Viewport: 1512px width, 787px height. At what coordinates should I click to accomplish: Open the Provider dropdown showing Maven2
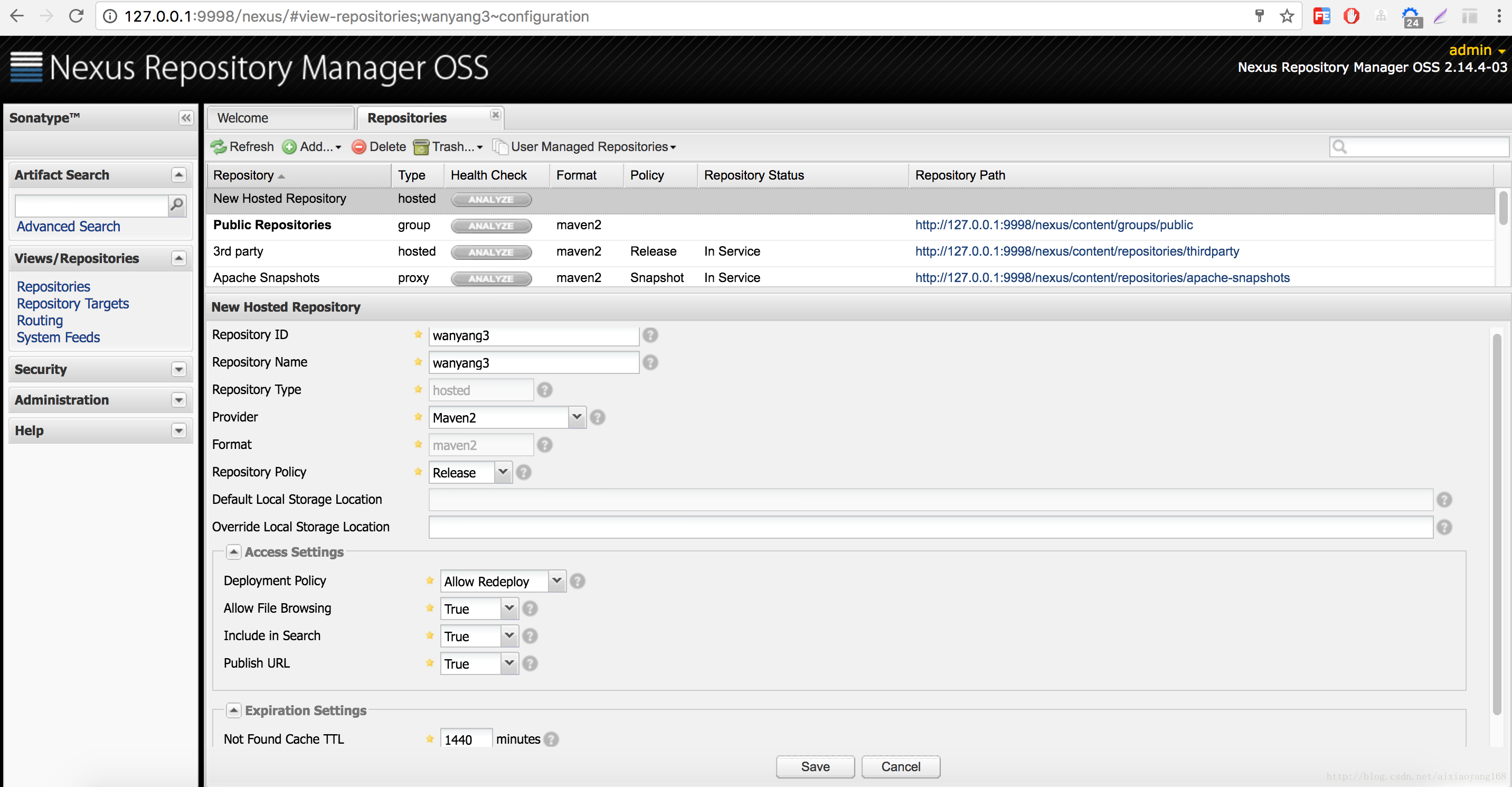[x=577, y=417]
